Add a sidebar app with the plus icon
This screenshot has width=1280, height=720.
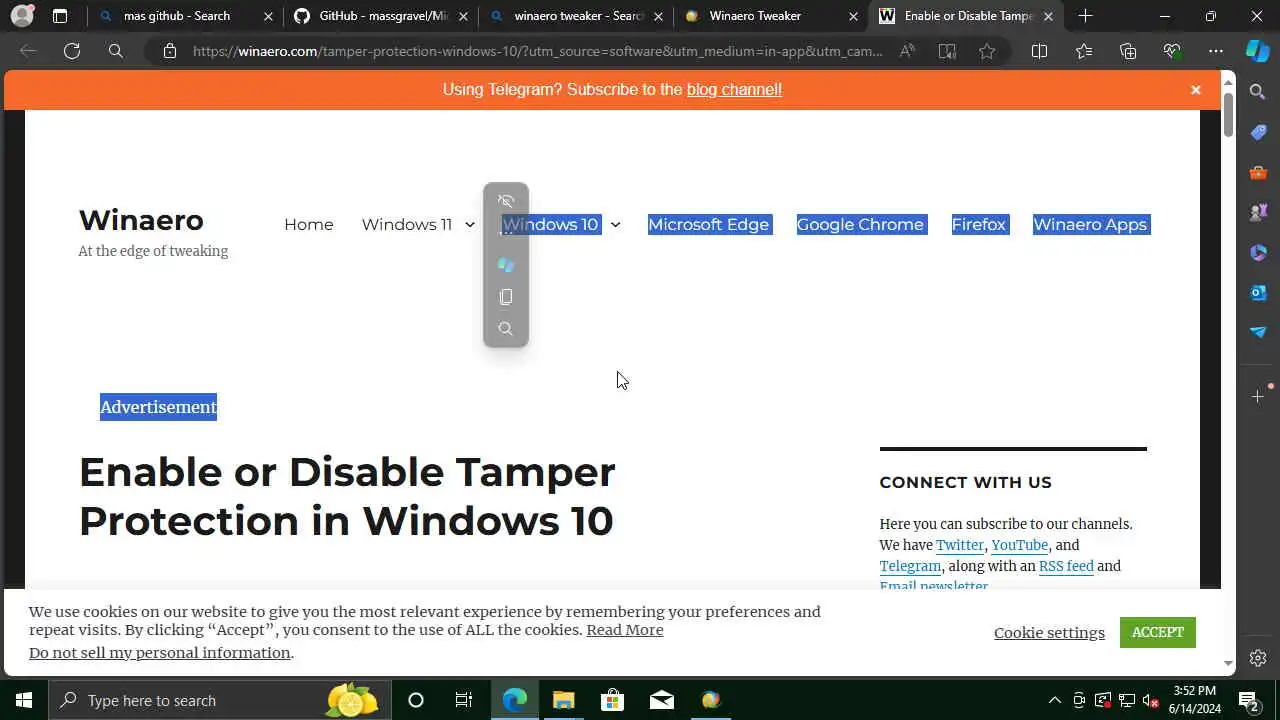tap(1258, 396)
